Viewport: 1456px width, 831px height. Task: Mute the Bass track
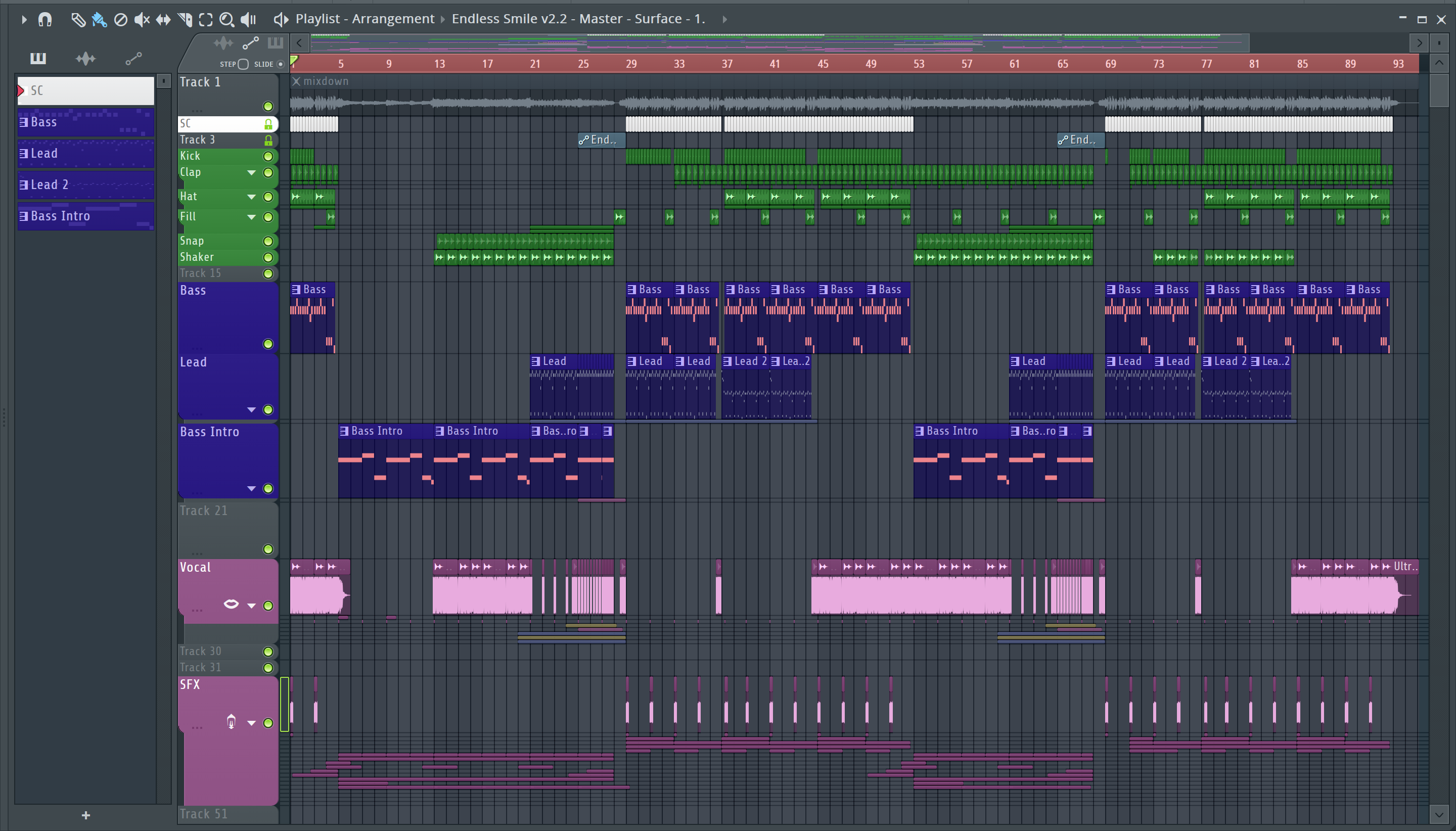coord(267,344)
